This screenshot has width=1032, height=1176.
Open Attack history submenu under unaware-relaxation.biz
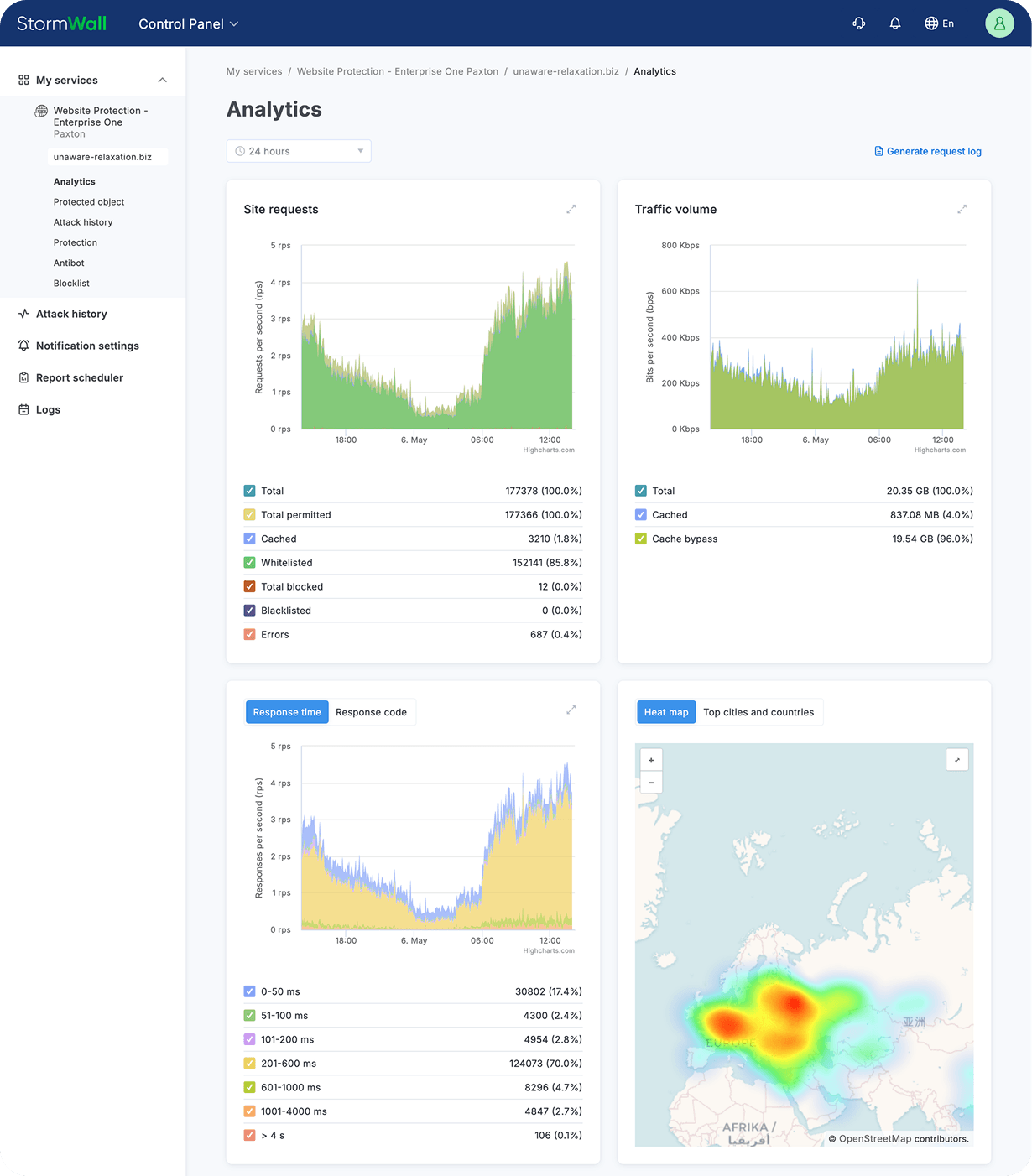[x=83, y=222]
